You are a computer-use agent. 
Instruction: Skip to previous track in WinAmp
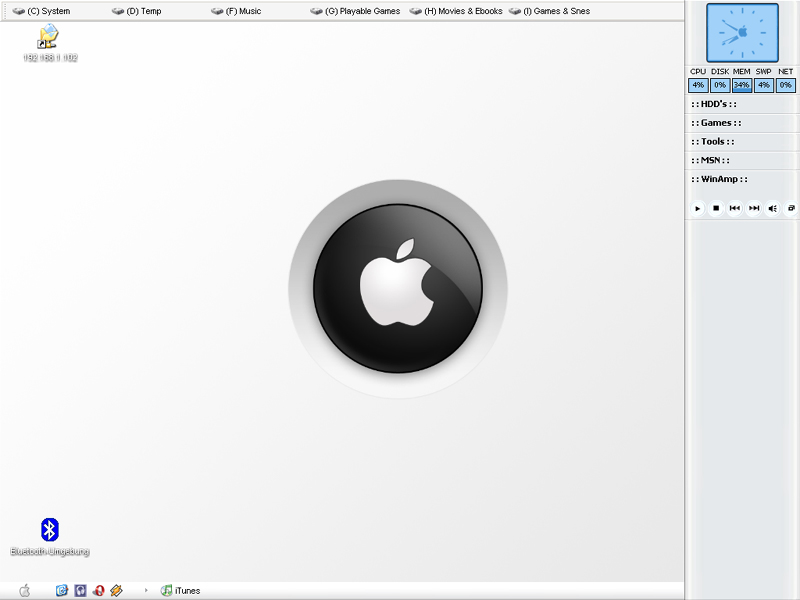(x=735, y=208)
